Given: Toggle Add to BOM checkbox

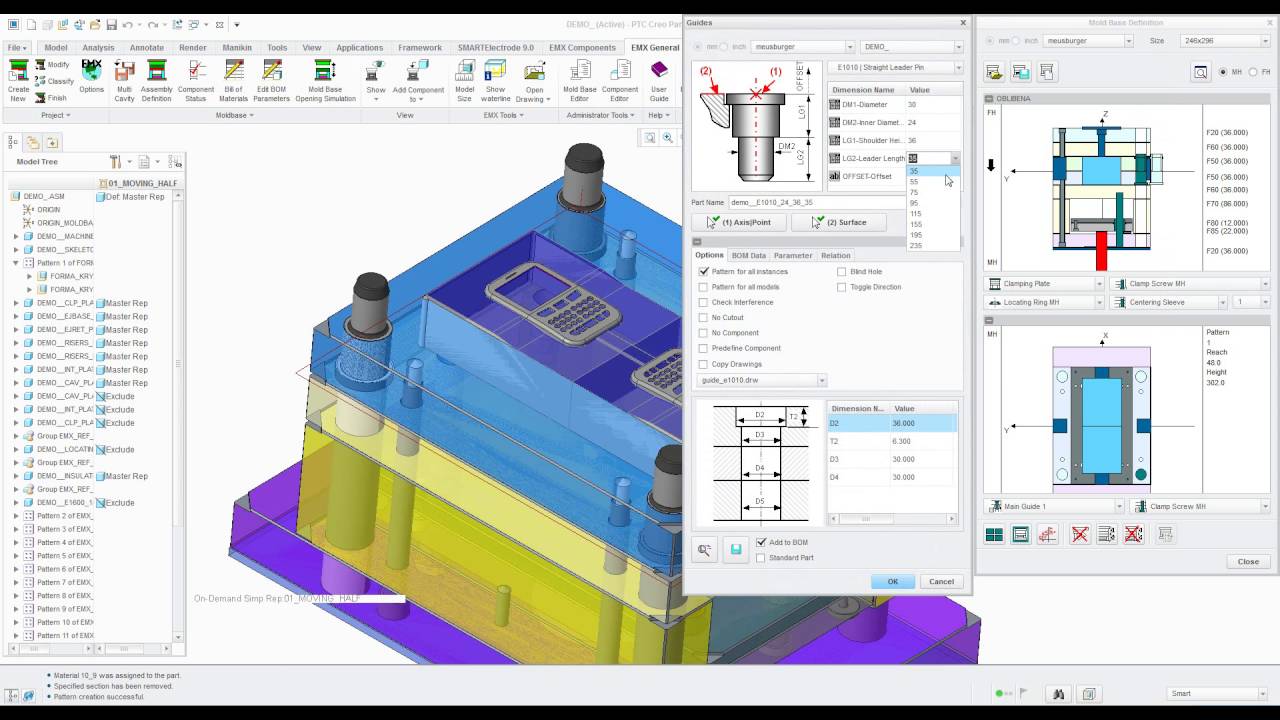Looking at the screenshot, I should coord(762,542).
